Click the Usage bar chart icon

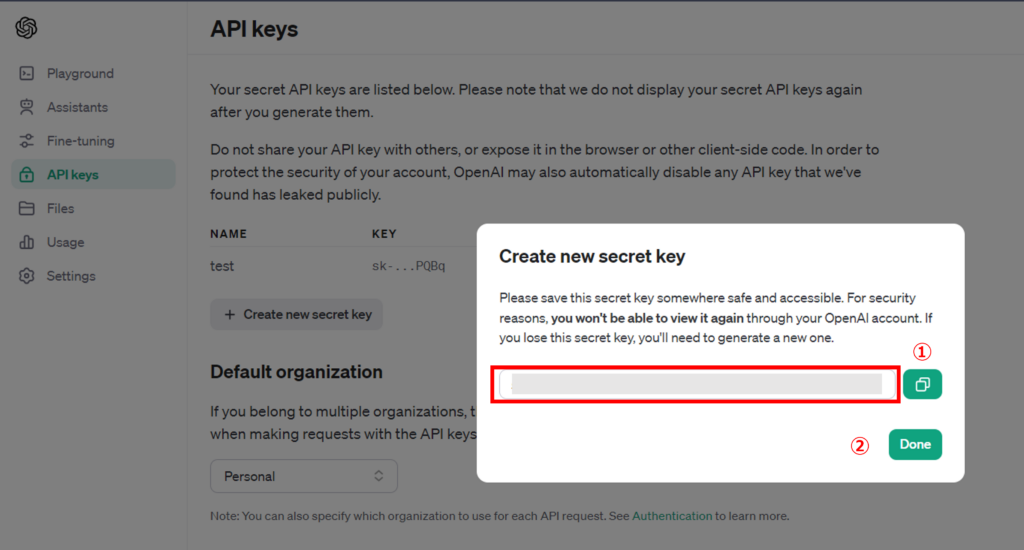click(27, 242)
